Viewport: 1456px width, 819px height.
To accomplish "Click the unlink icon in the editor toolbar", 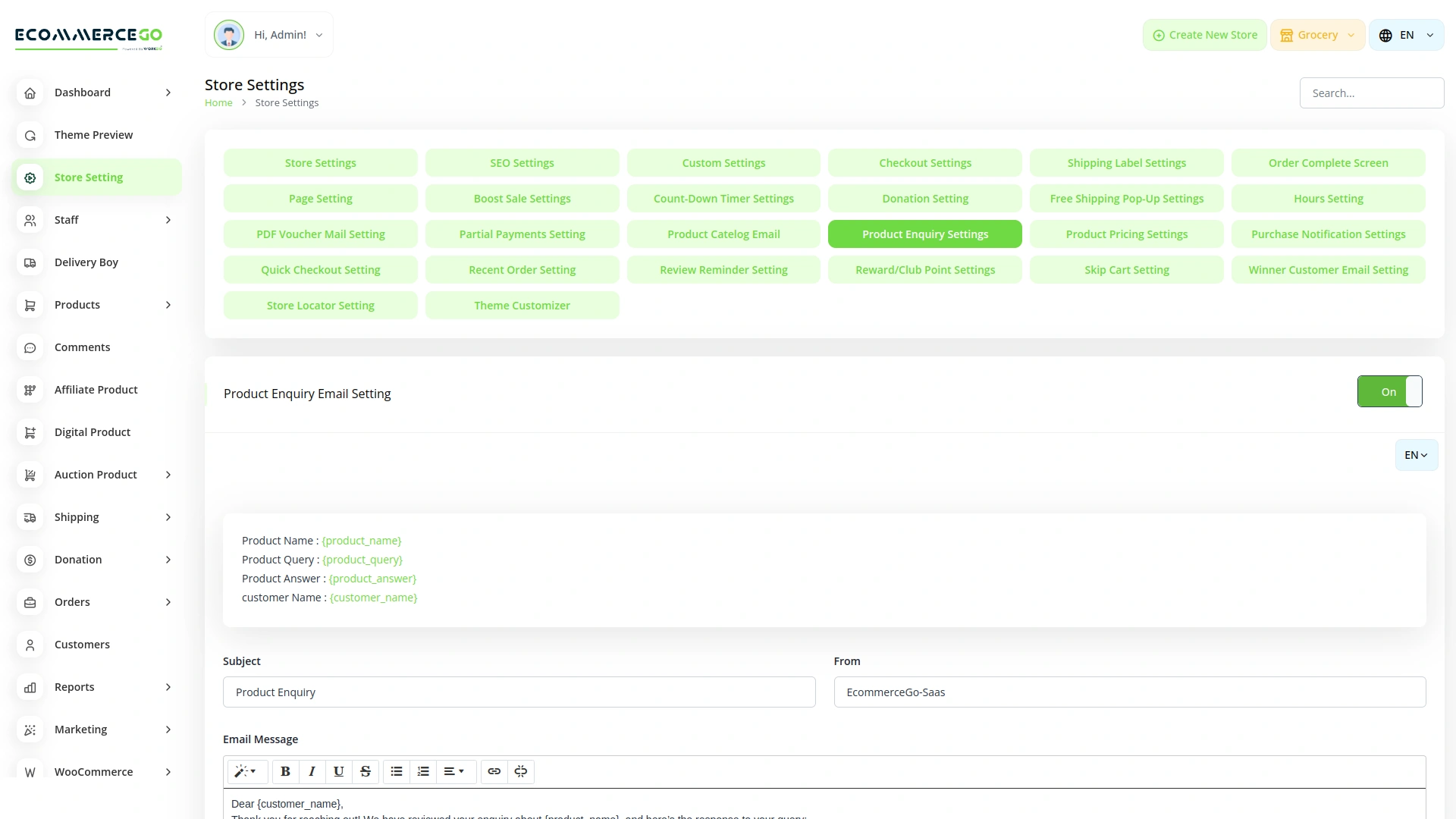I will [x=521, y=771].
